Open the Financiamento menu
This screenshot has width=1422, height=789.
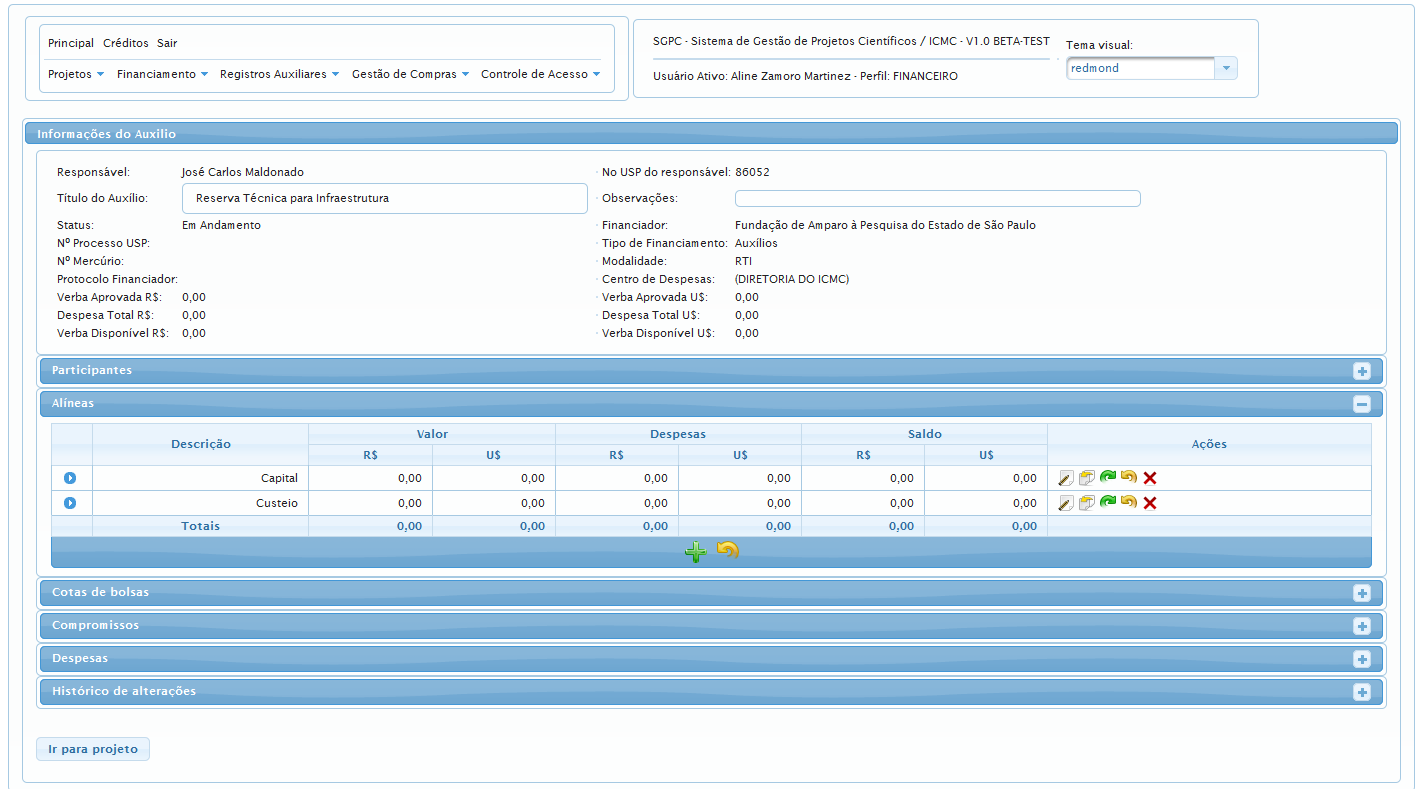pyautogui.click(x=163, y=74)
